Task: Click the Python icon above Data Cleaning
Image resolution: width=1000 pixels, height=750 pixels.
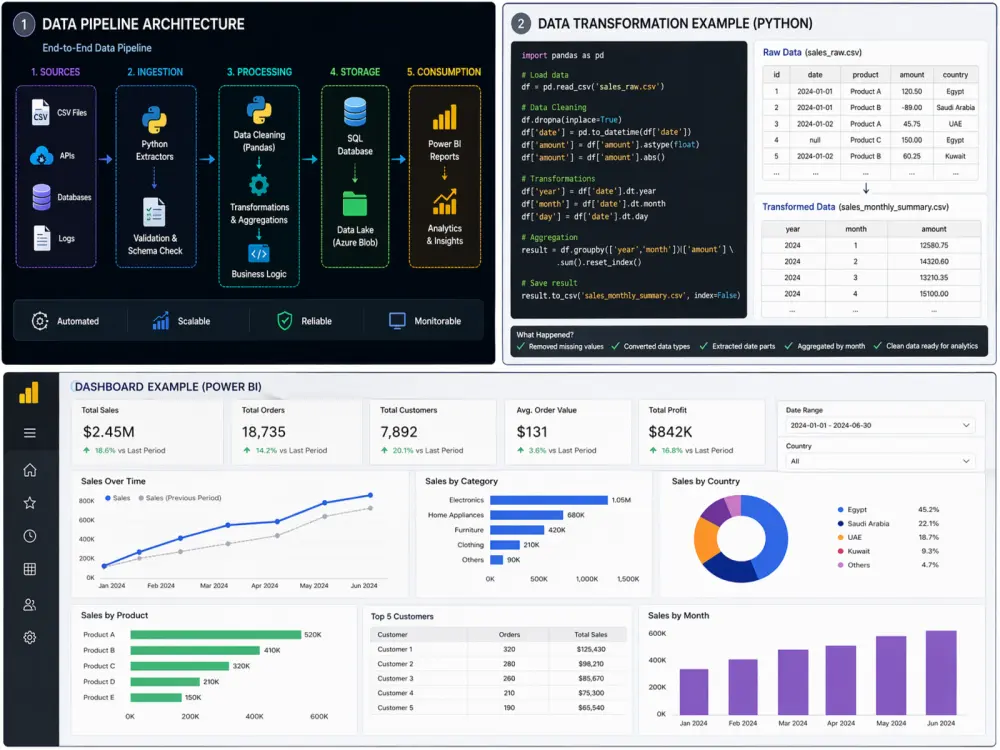Action: coord(259,110)
